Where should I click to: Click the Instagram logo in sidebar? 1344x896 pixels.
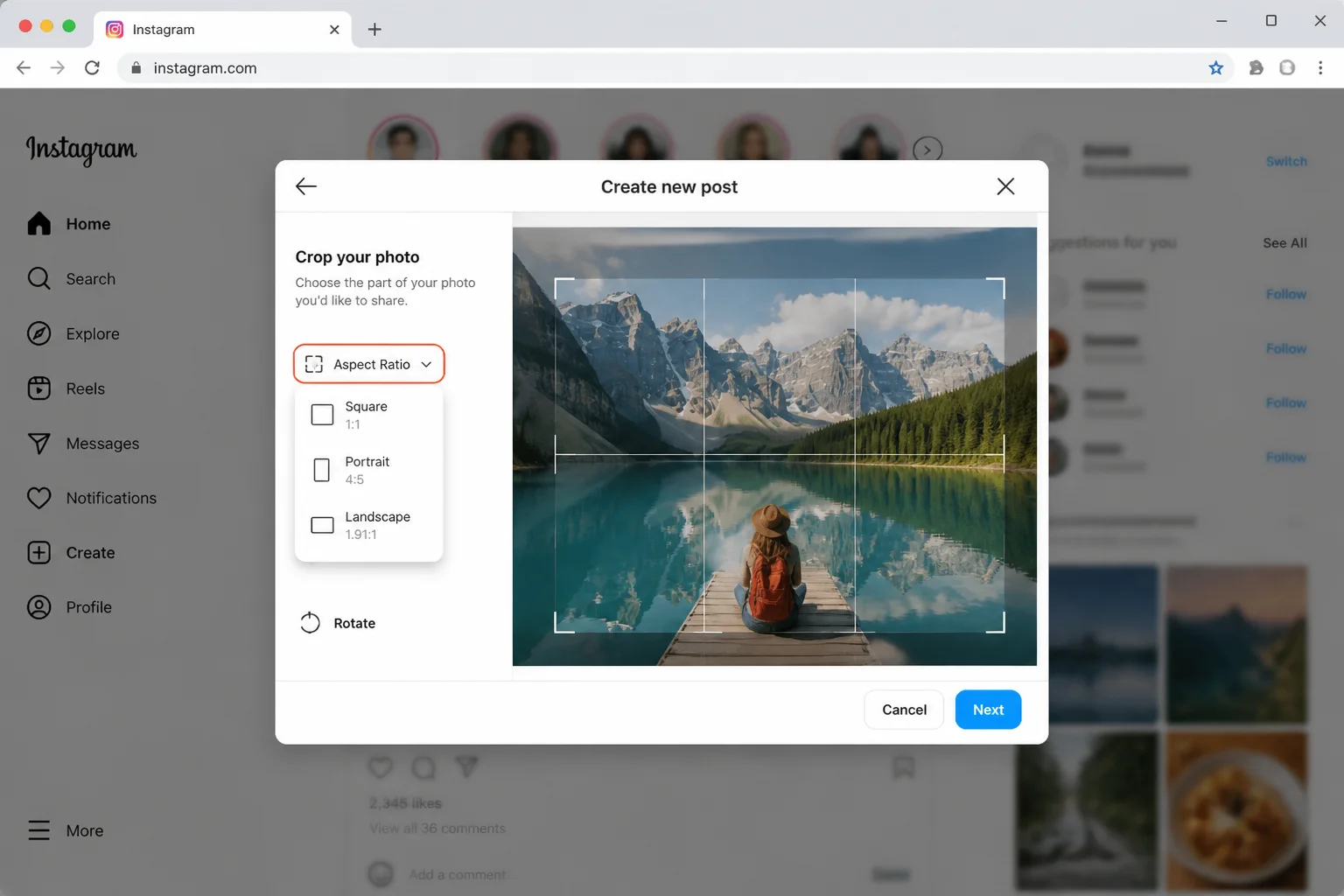pyautogui.click(x=81, y=150)
